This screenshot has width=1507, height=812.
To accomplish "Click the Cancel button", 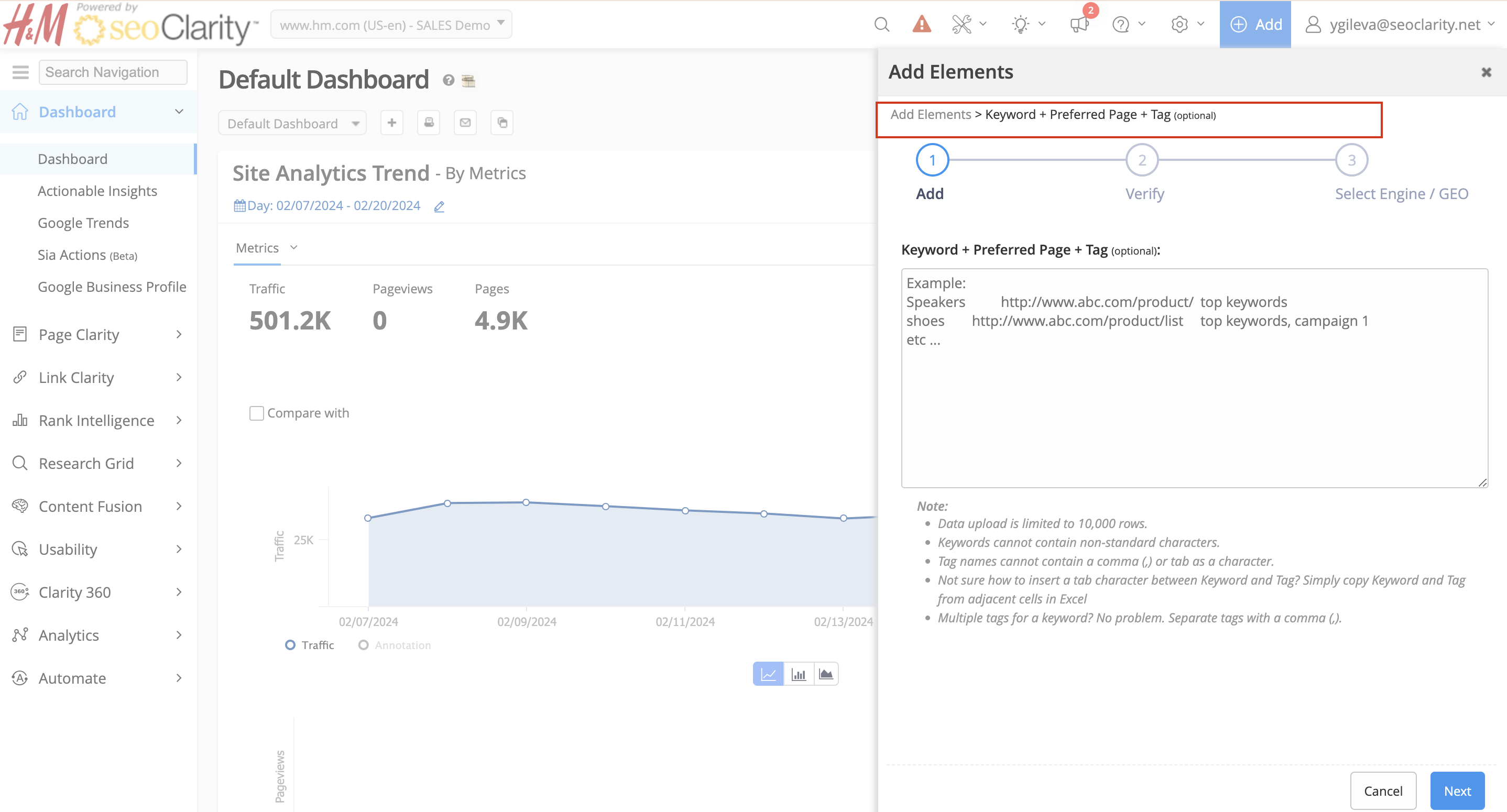I will (x=1382, y=791).
